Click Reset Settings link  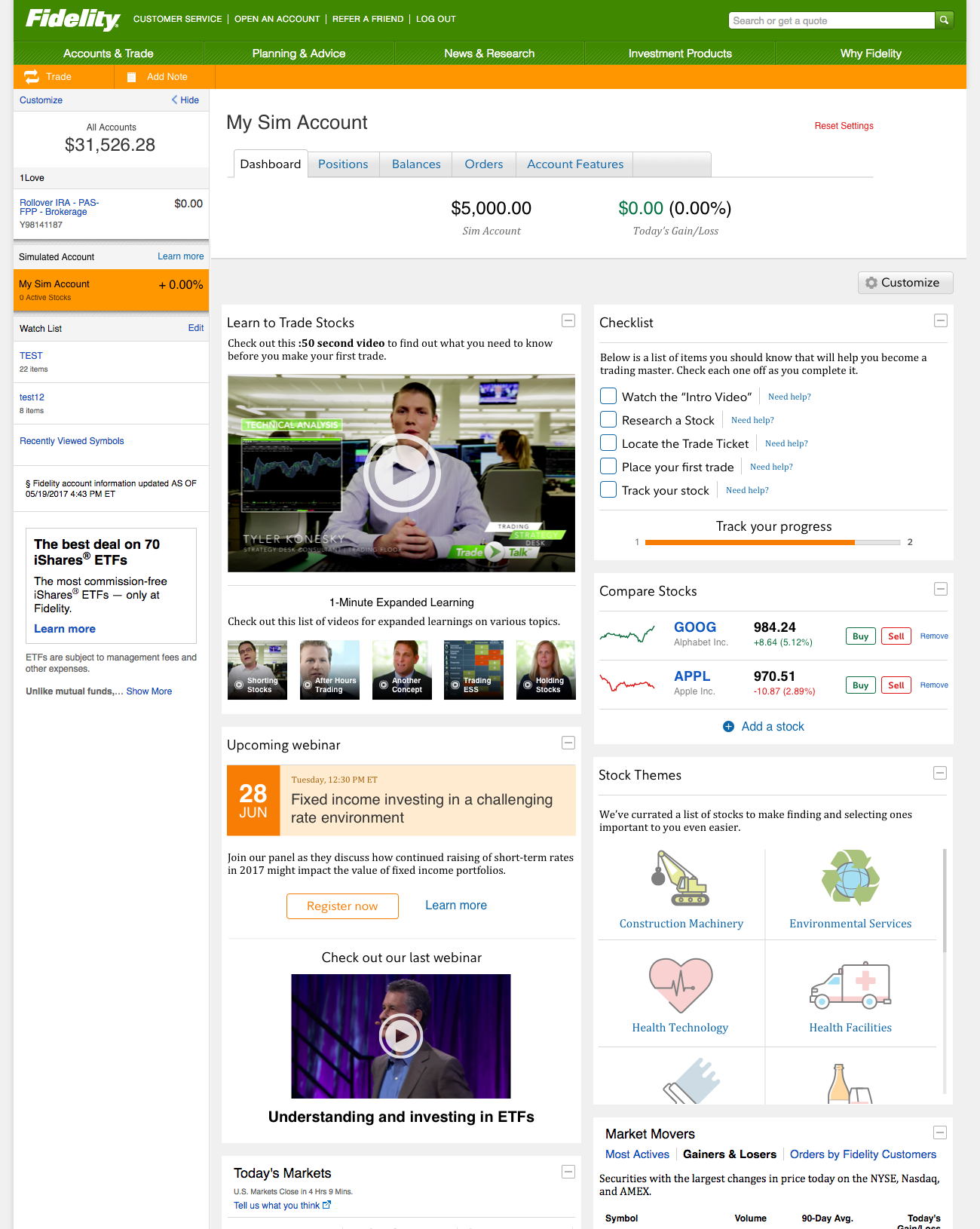click(844, 126)
